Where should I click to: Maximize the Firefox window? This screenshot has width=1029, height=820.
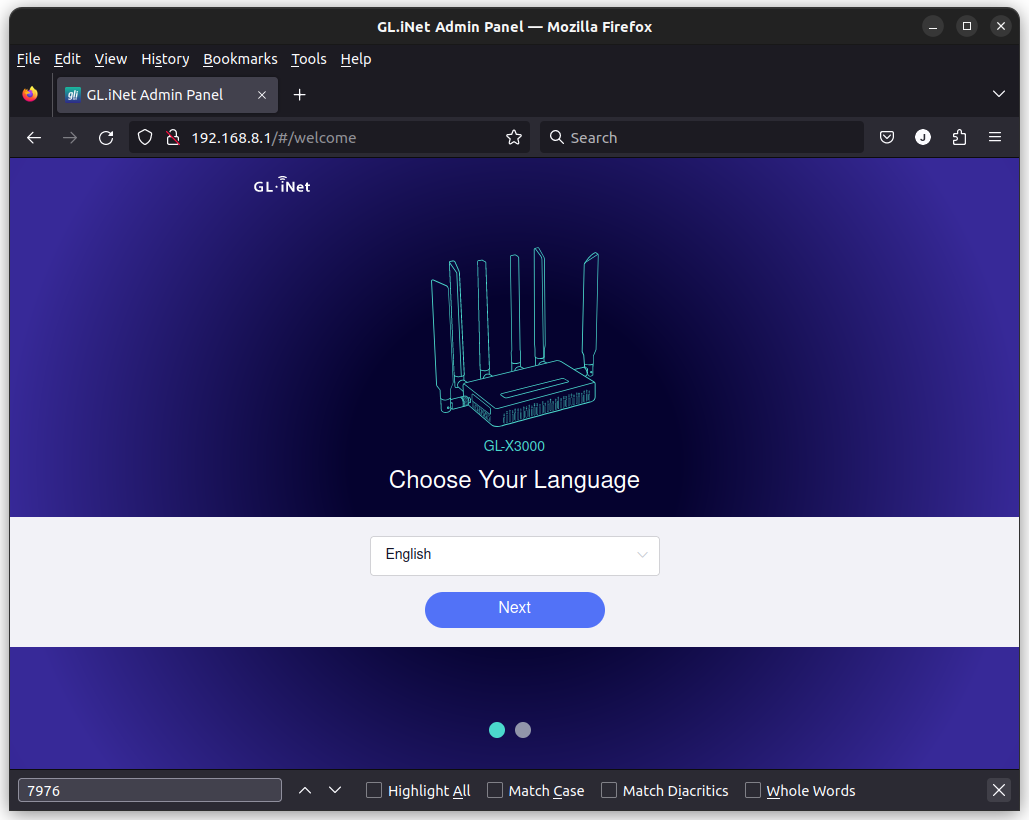[x=967, y=26]
